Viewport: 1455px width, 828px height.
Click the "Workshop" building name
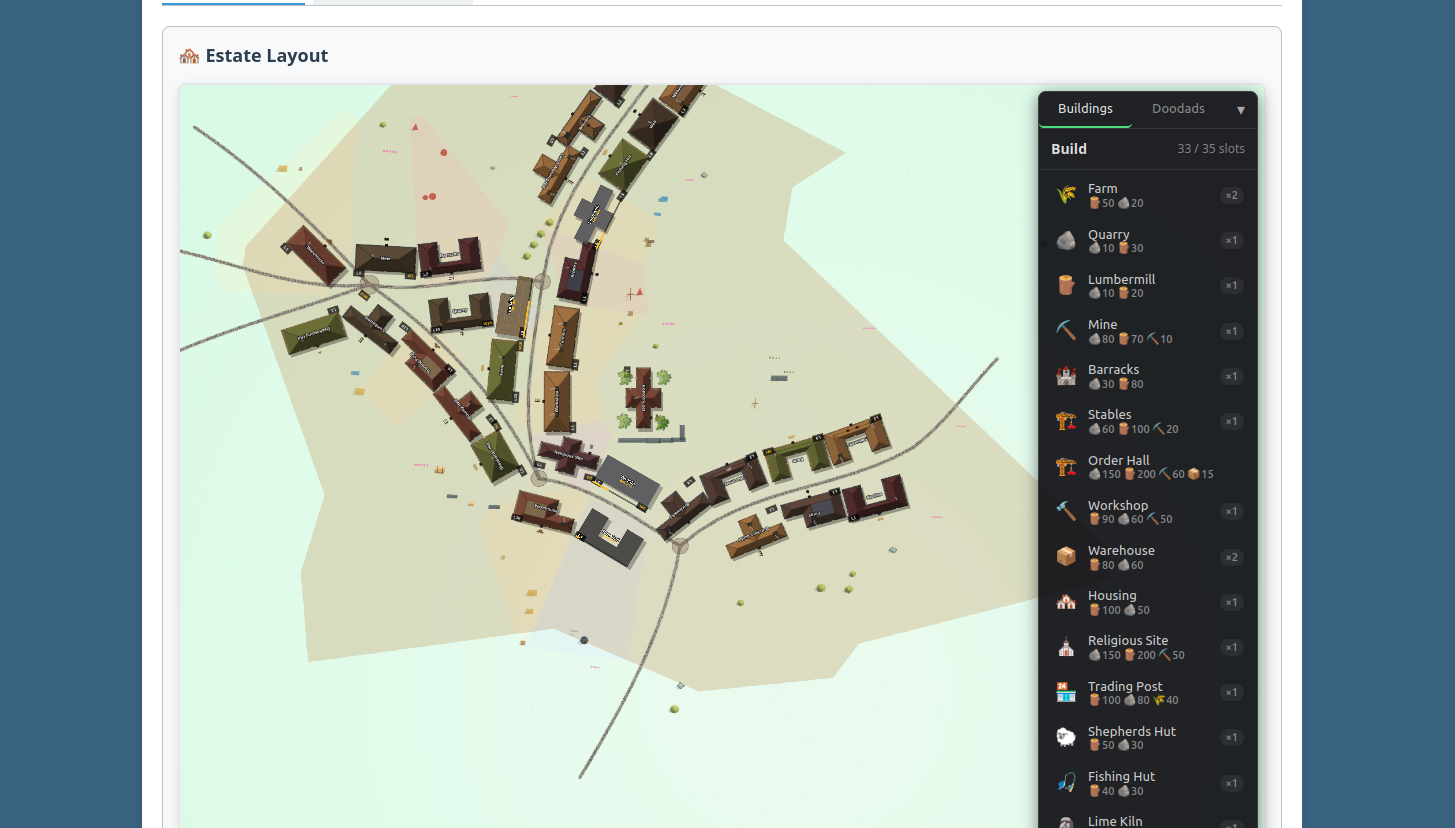click(x=1118, y=505)
